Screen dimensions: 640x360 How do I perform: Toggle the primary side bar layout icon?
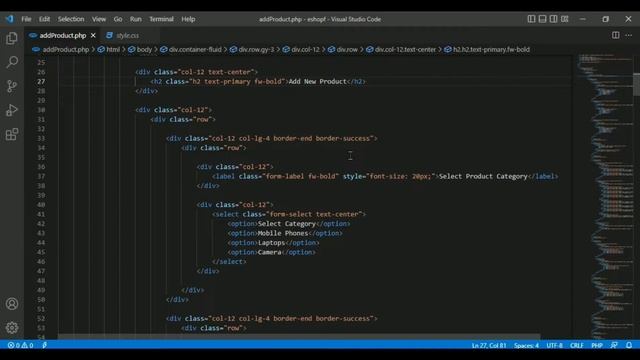click(x=531, y=19)
